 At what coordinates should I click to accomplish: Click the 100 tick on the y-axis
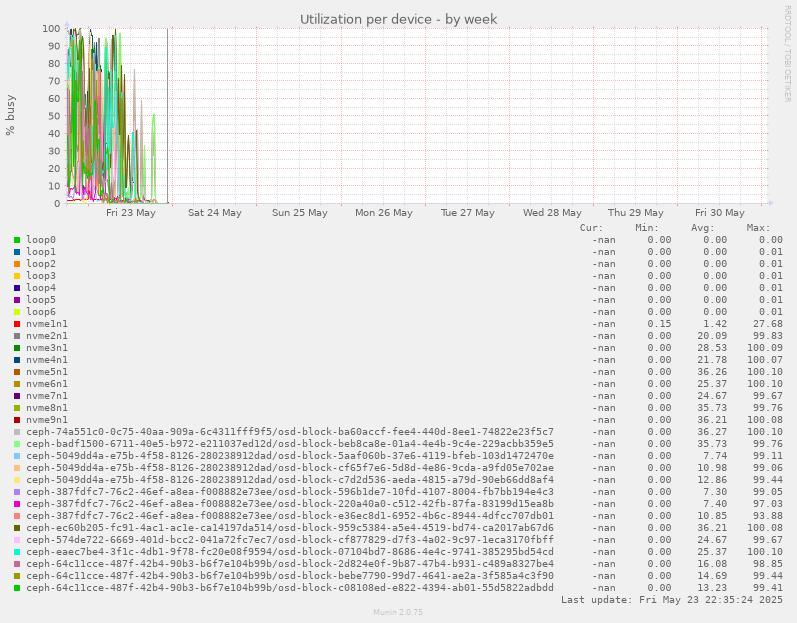pos(51,28)
